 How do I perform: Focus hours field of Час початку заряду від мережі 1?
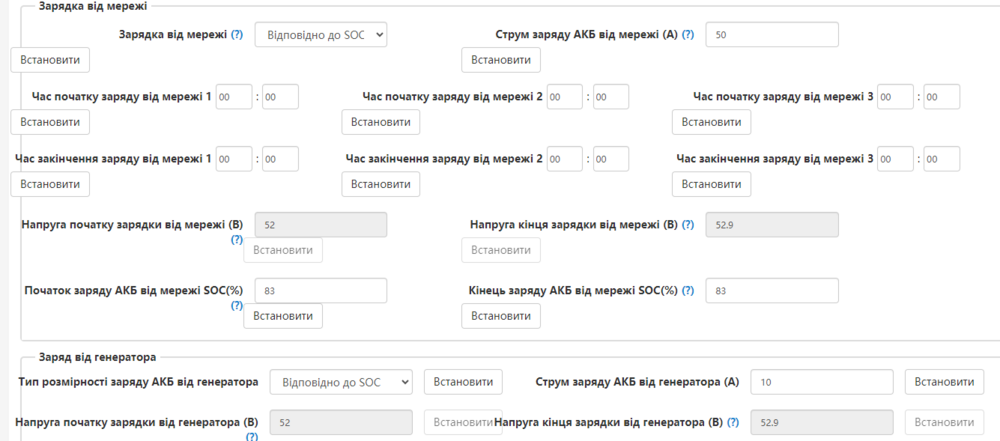click(x=233, y=97)
